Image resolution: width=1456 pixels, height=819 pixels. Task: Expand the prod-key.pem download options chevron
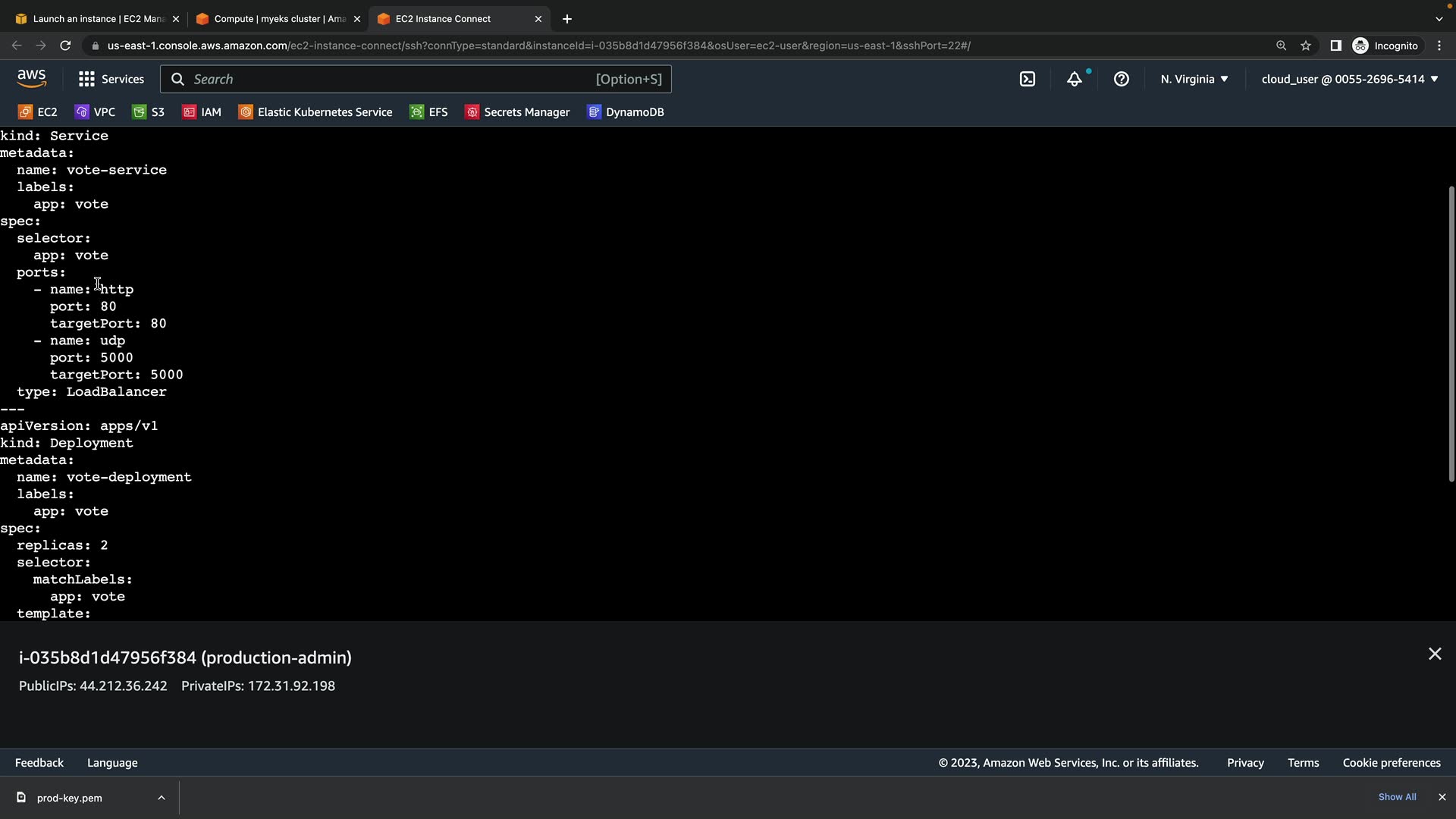click(162, 798)
